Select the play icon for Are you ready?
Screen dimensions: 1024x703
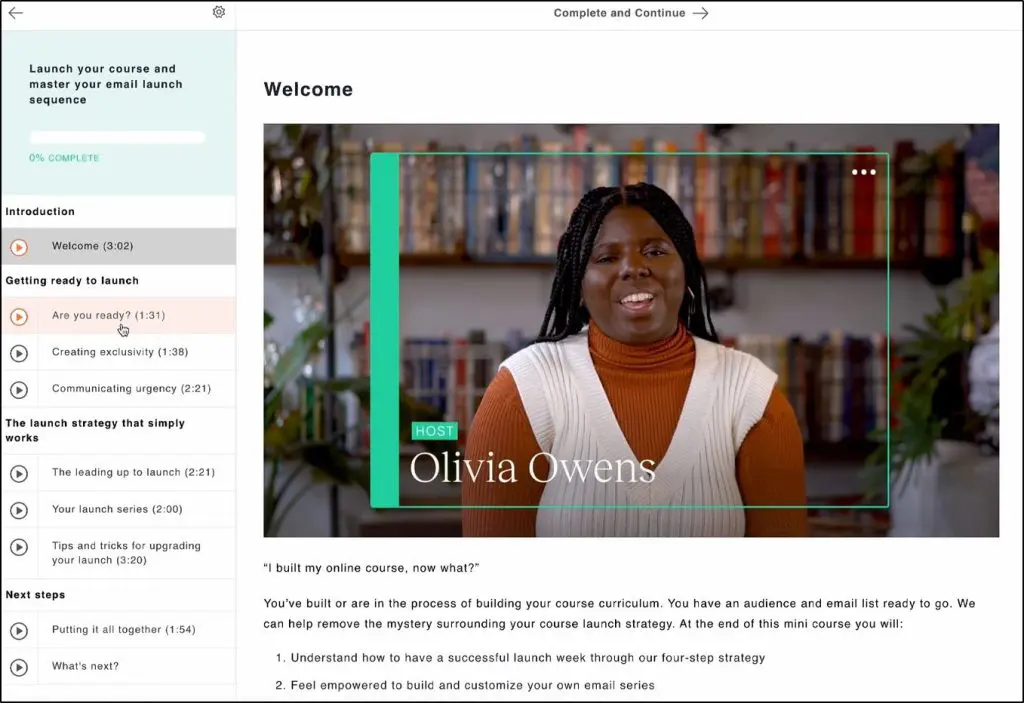18,315
